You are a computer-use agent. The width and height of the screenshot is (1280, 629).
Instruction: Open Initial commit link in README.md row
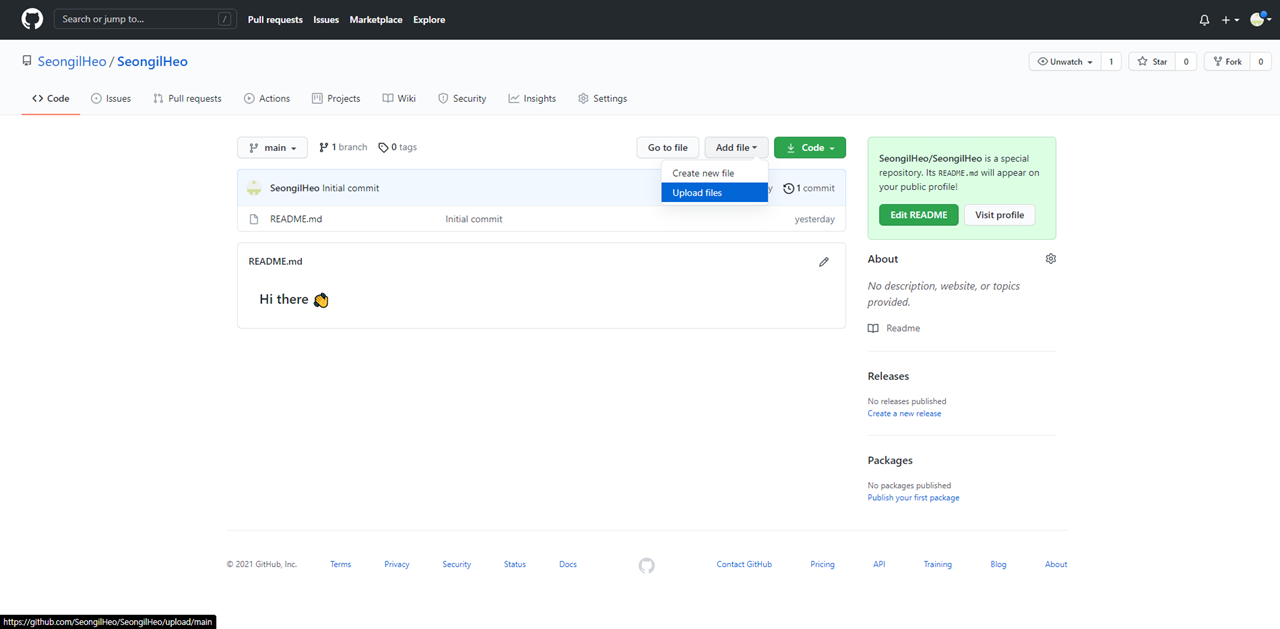pyautogui.click(x=474, y=219)
